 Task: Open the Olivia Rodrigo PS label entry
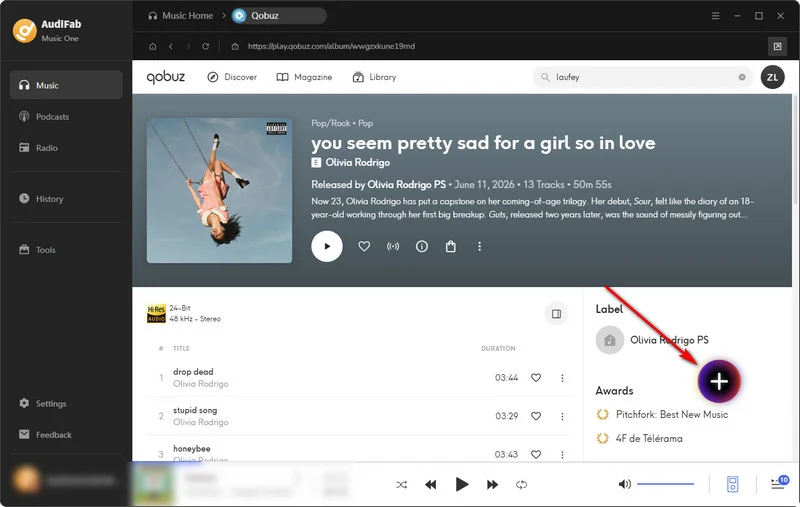653,340
